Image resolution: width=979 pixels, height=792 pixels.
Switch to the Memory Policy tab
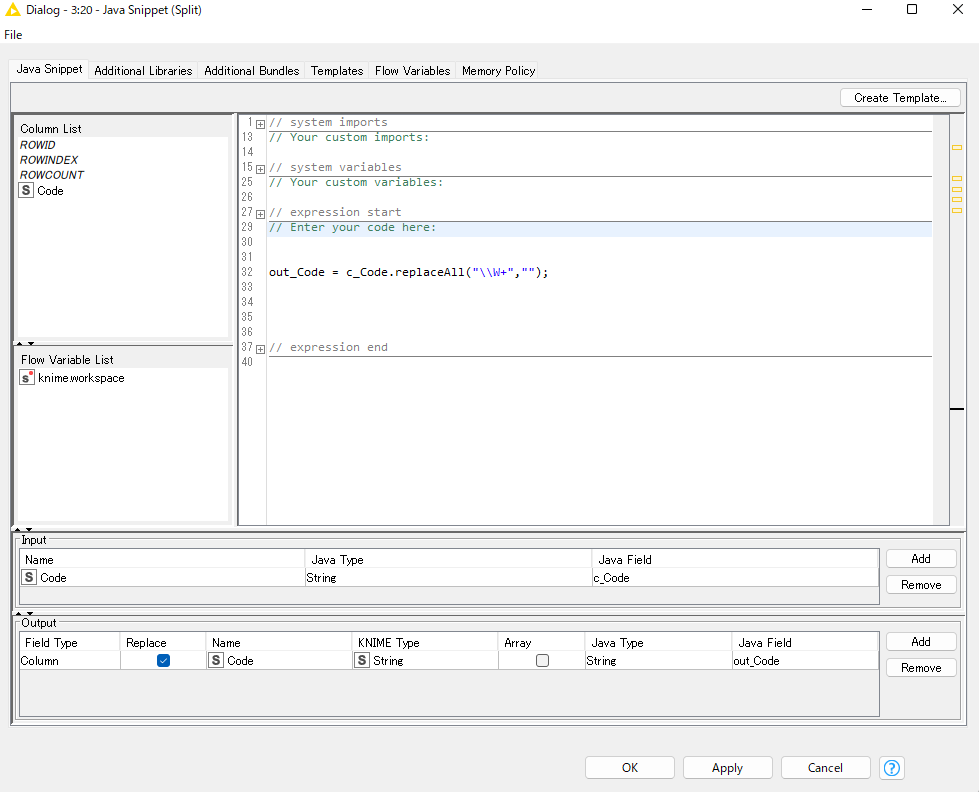[498, 71]
